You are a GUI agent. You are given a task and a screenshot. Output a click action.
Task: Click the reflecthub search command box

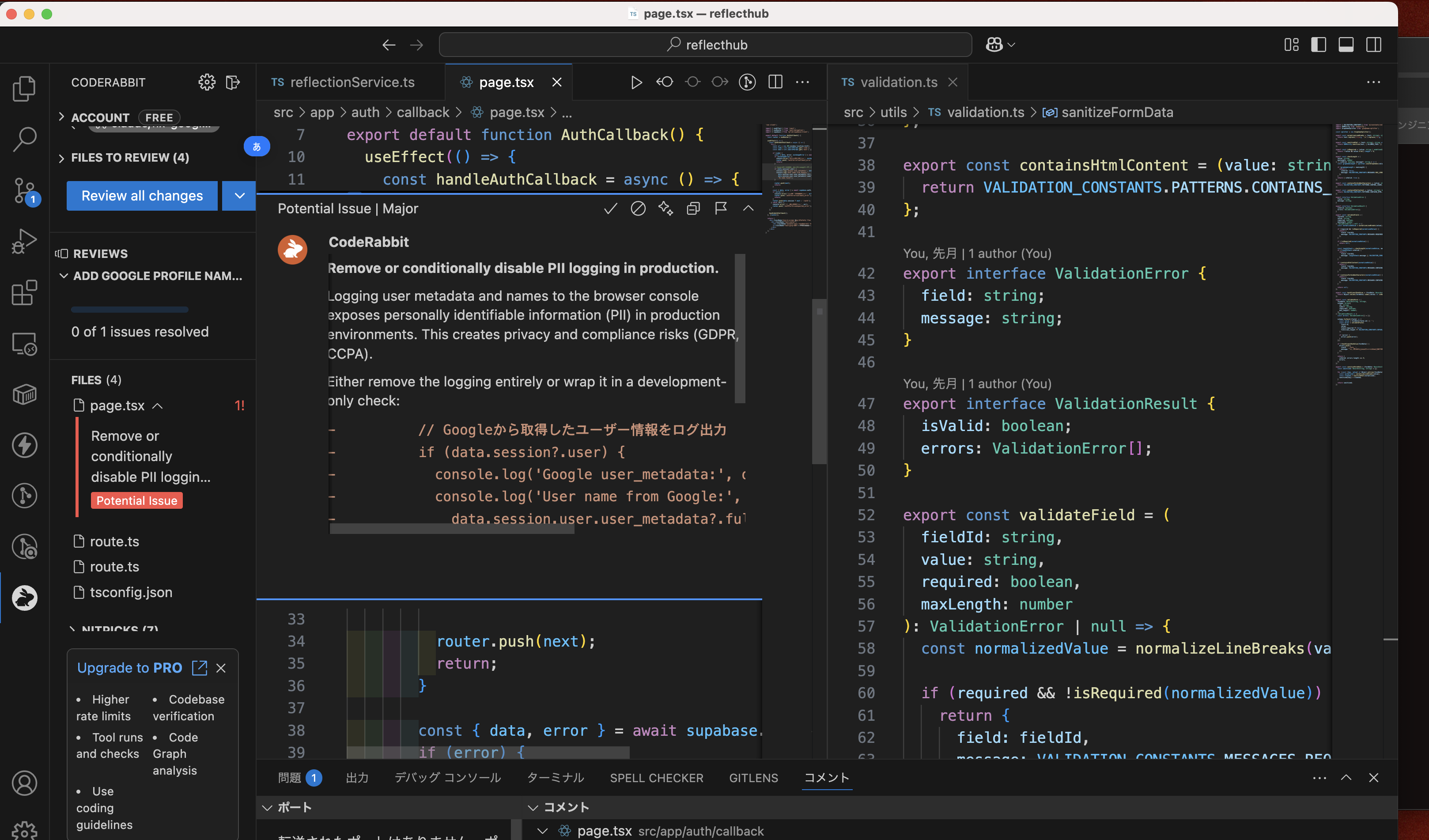[x=705, y=45]
